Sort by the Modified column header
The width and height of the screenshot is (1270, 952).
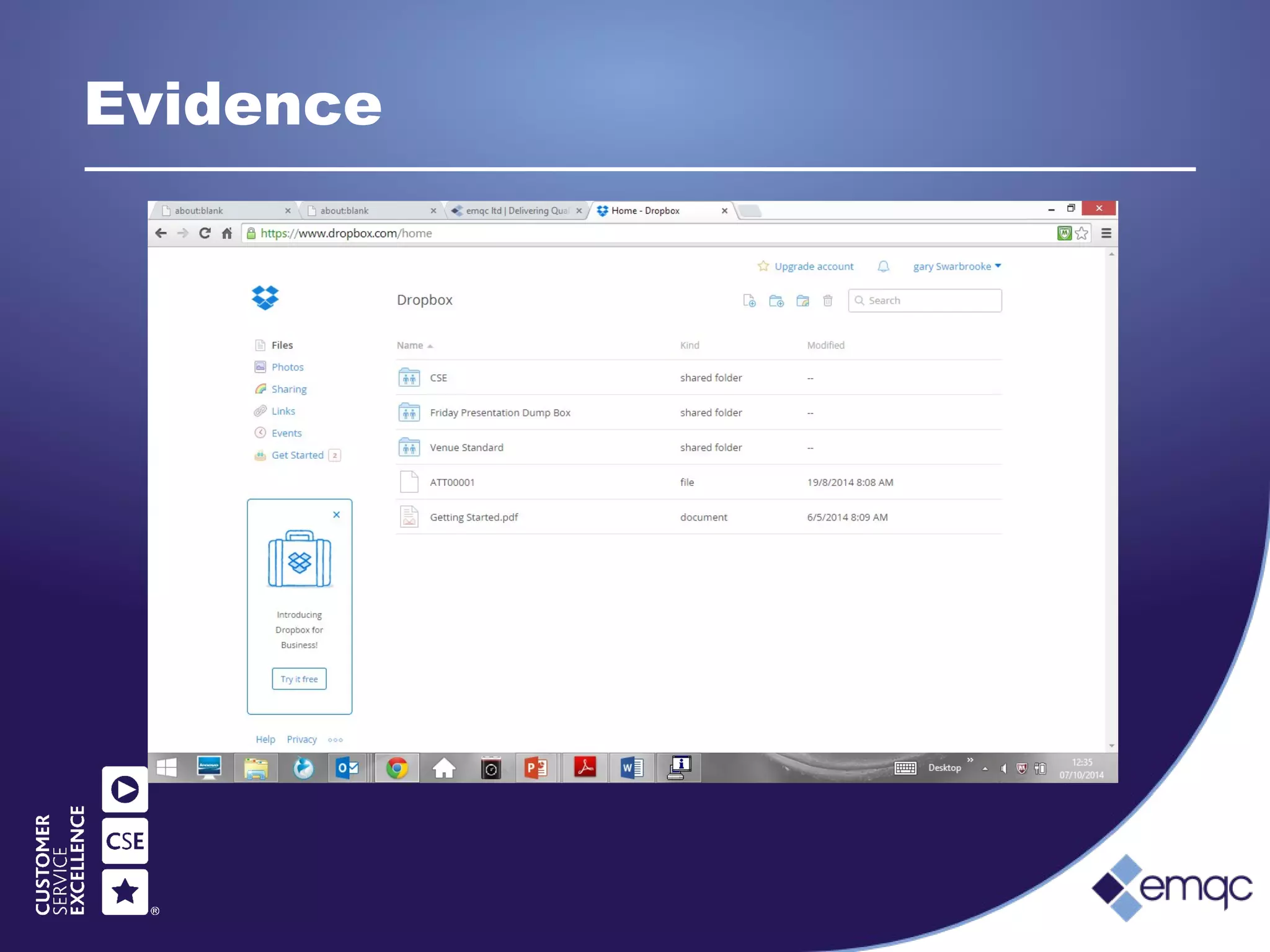(x=825, y=345)
